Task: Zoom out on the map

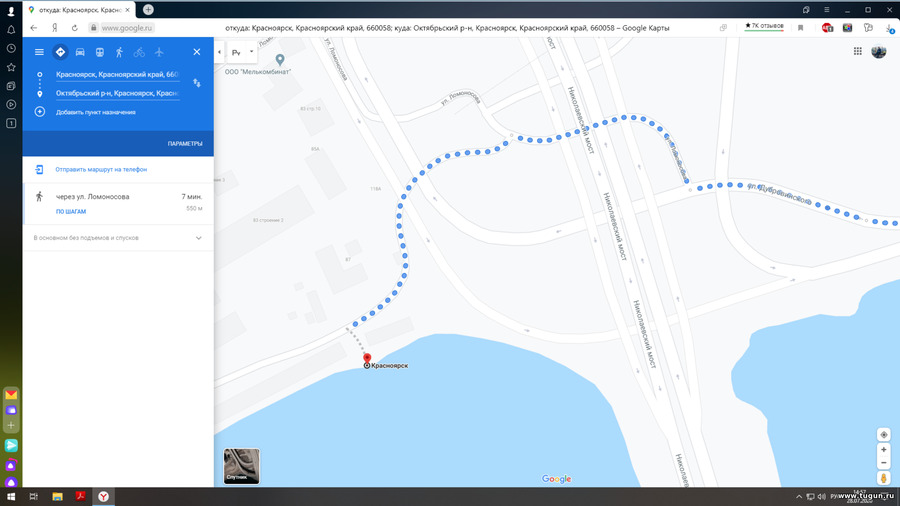Action: pyautogui.click(x=884, y=463)
